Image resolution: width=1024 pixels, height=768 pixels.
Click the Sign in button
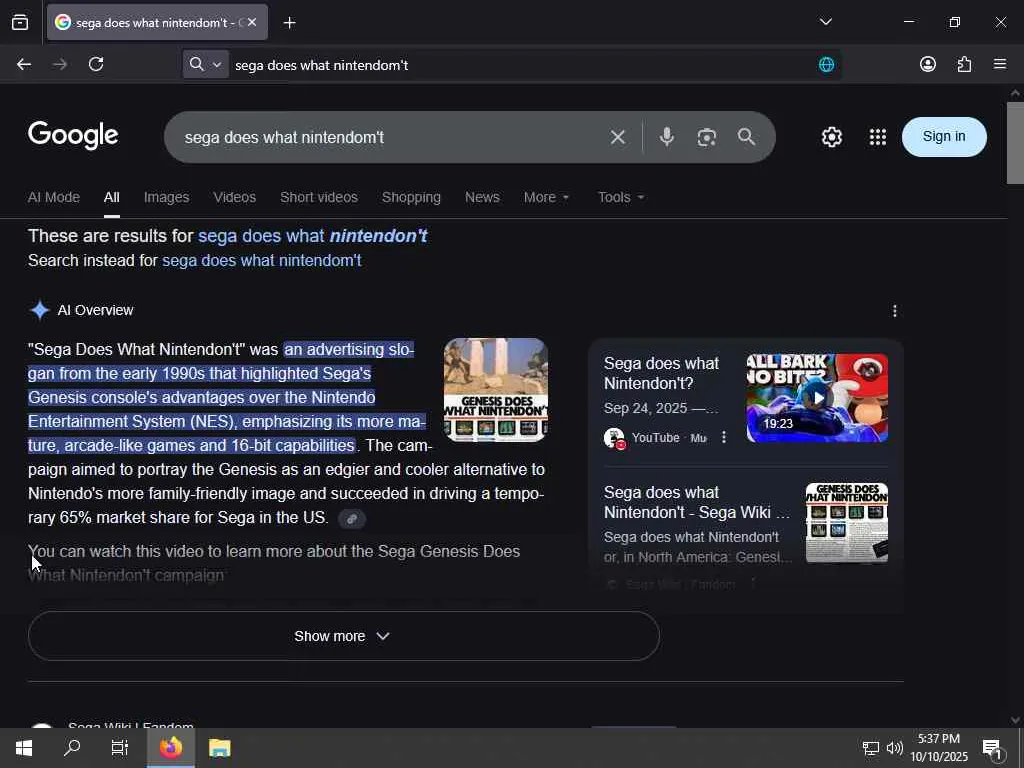(x=944, y=136)
